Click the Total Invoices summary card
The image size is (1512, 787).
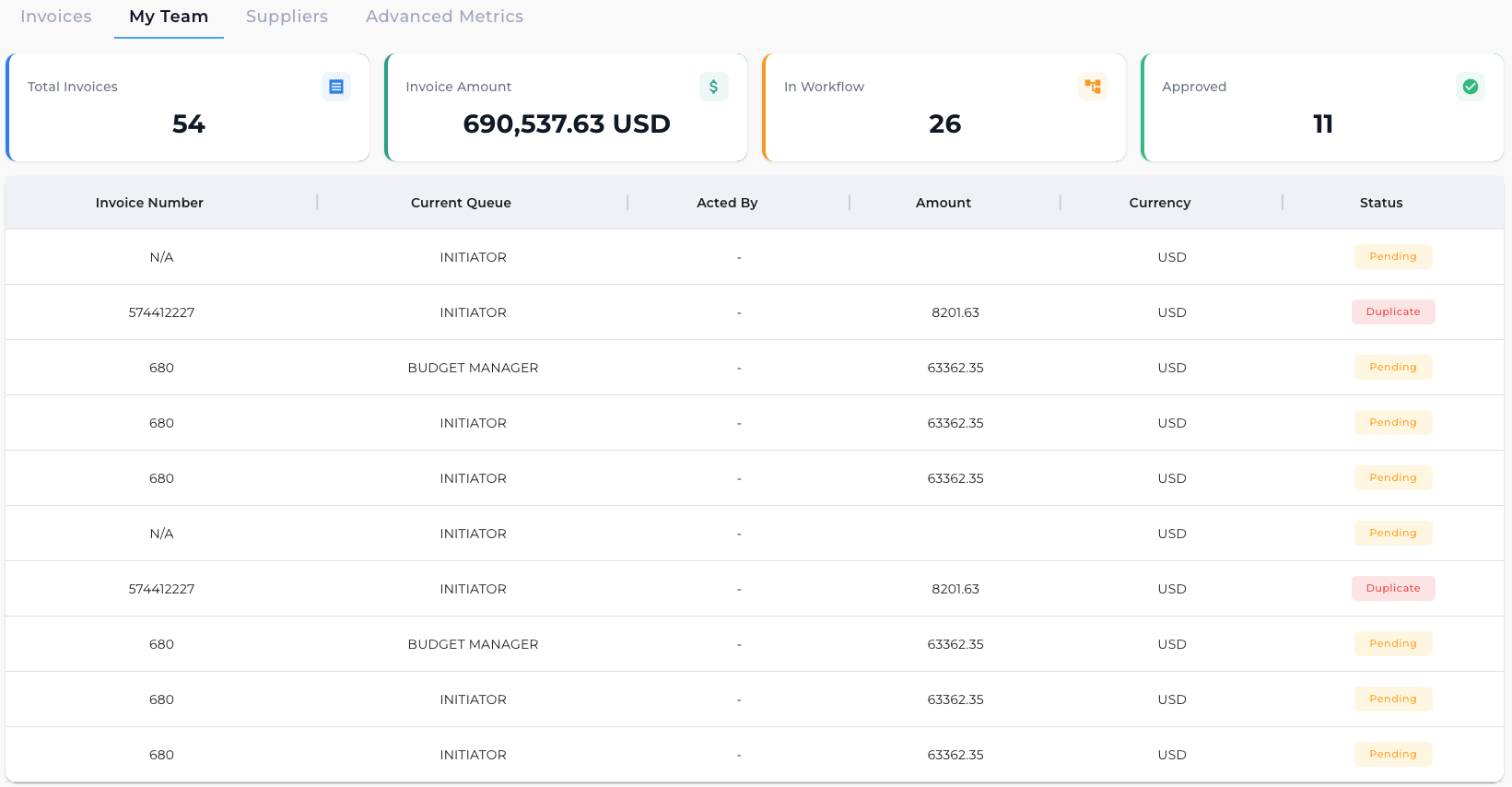(x=188, y=108)
